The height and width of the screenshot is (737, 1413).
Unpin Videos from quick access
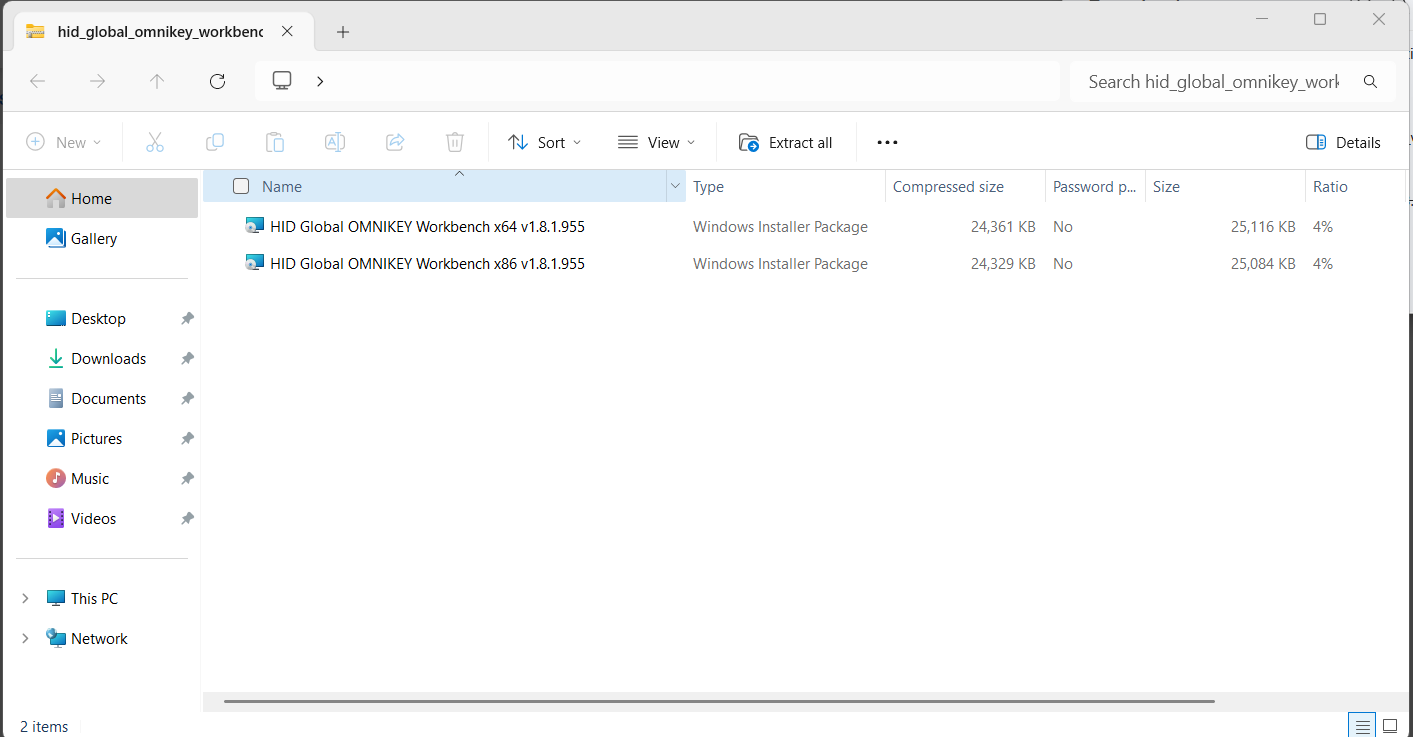tap(187, 519)
